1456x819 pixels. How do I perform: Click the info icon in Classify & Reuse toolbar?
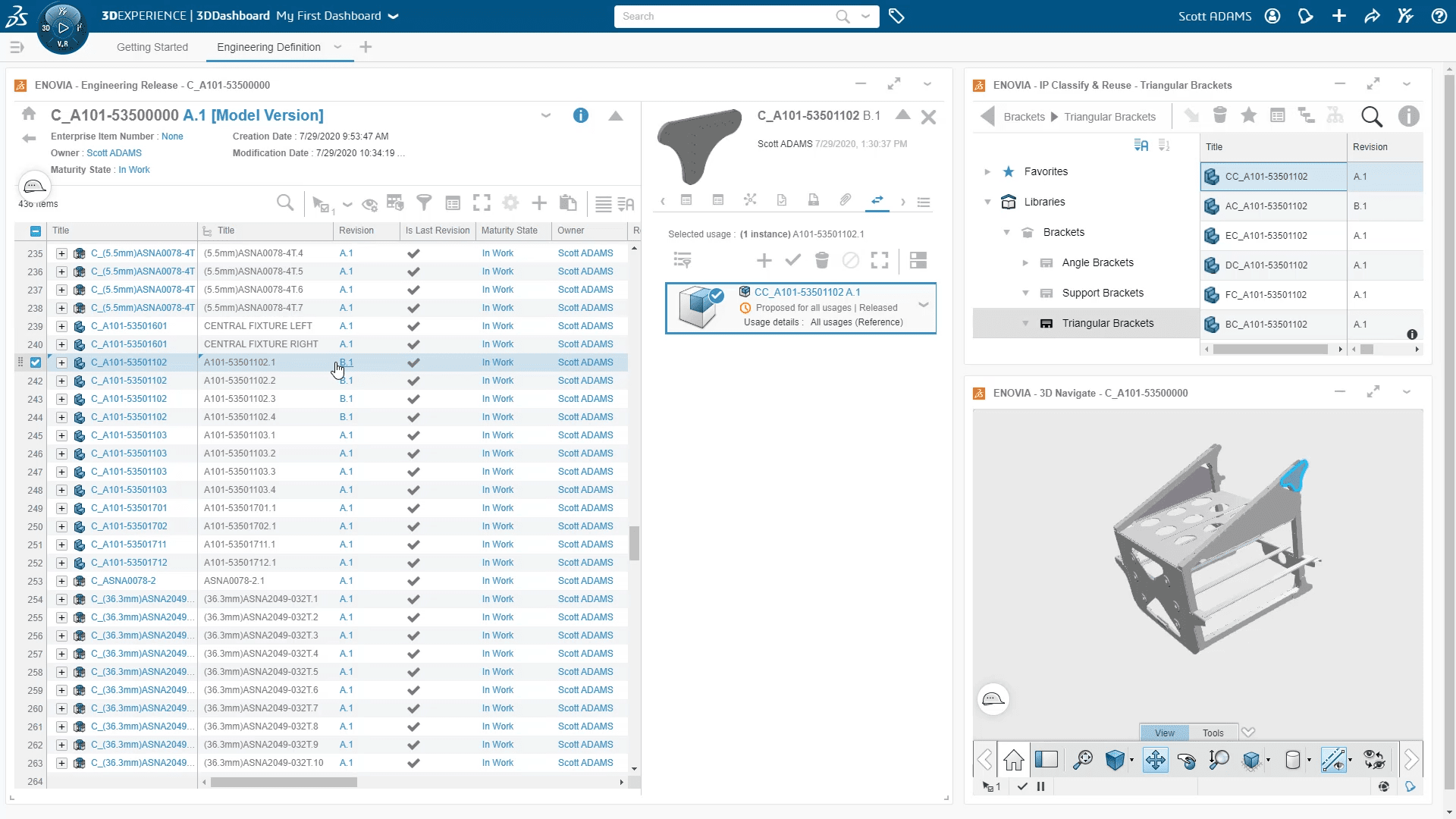(1408, 116)
